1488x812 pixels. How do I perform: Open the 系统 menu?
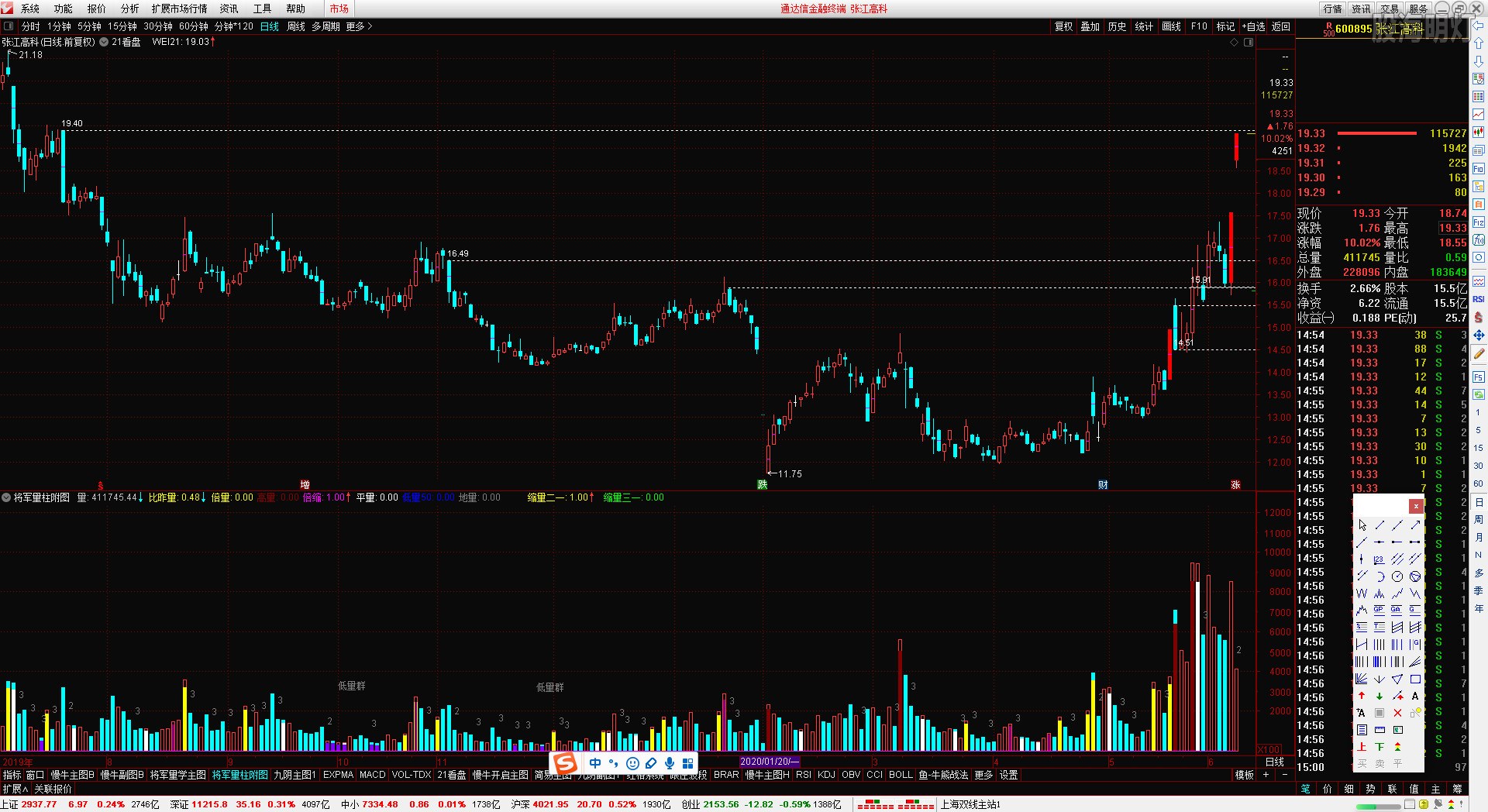[30, 9]
